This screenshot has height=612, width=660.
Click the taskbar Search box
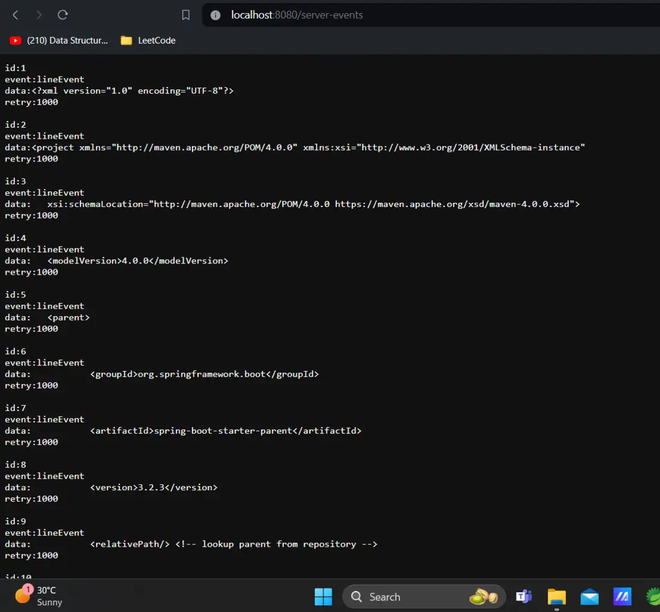424,596
